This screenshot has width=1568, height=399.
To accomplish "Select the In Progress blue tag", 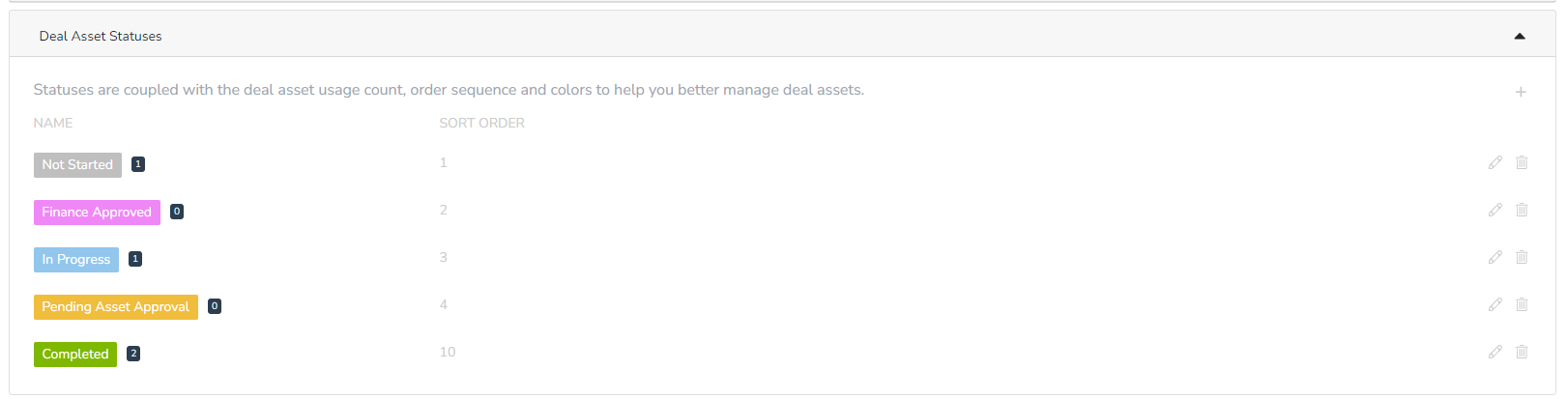I will pos(76,260).
